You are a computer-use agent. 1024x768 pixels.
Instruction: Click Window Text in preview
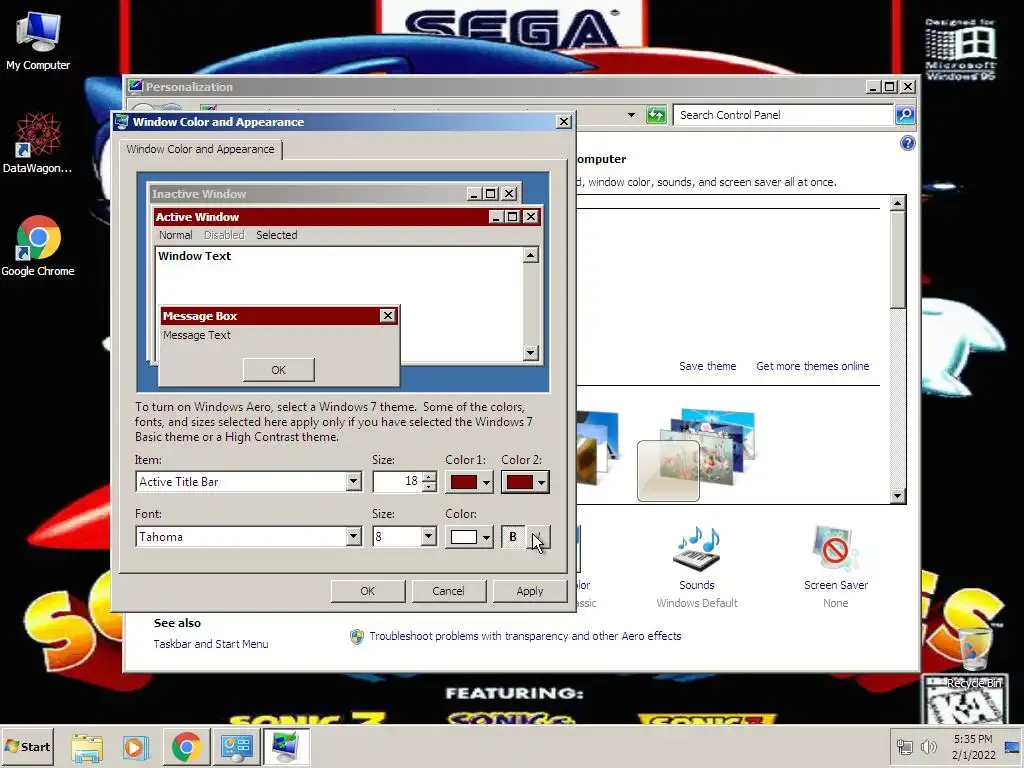195,256
